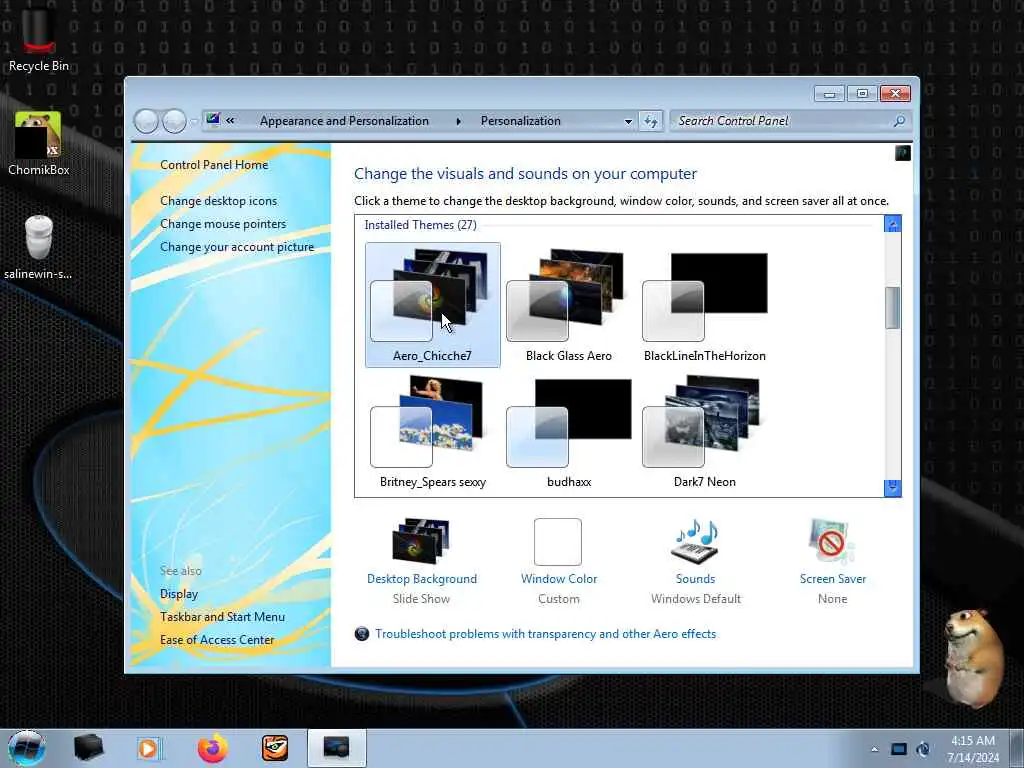Maximize the Personalization window

coord(862,94)
